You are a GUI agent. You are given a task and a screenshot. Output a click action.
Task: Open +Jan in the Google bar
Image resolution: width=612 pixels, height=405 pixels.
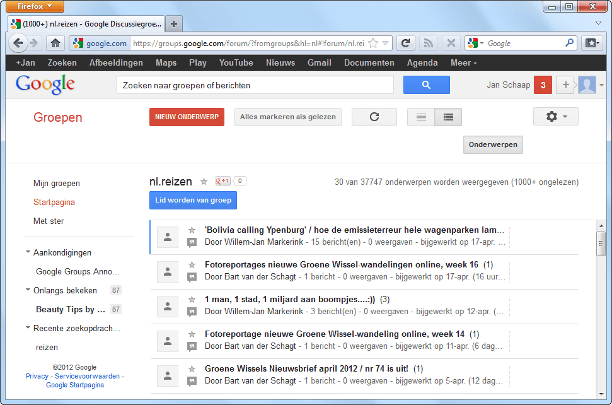(25, 63)
